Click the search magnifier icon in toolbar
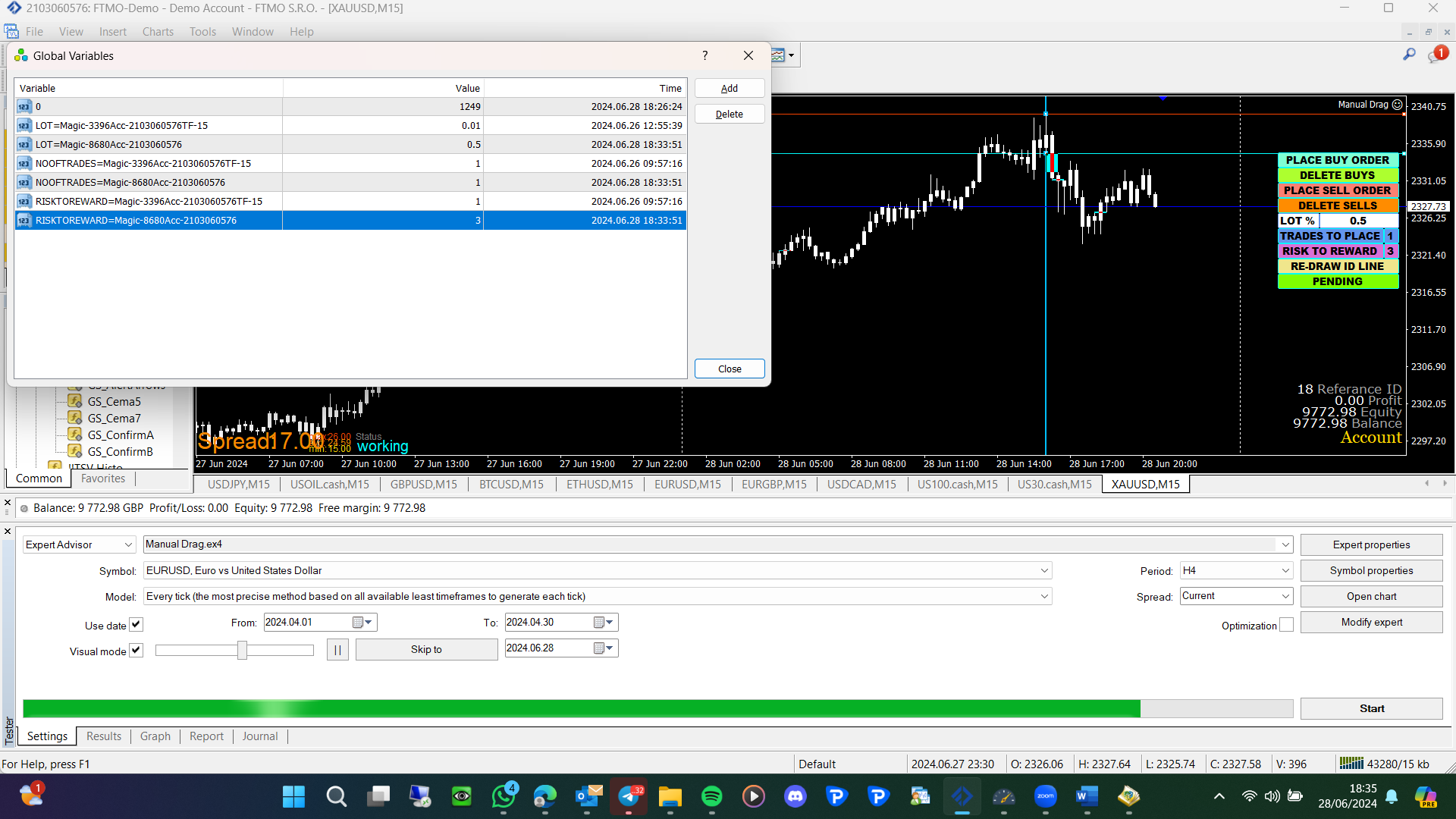 coord(1409,55)
